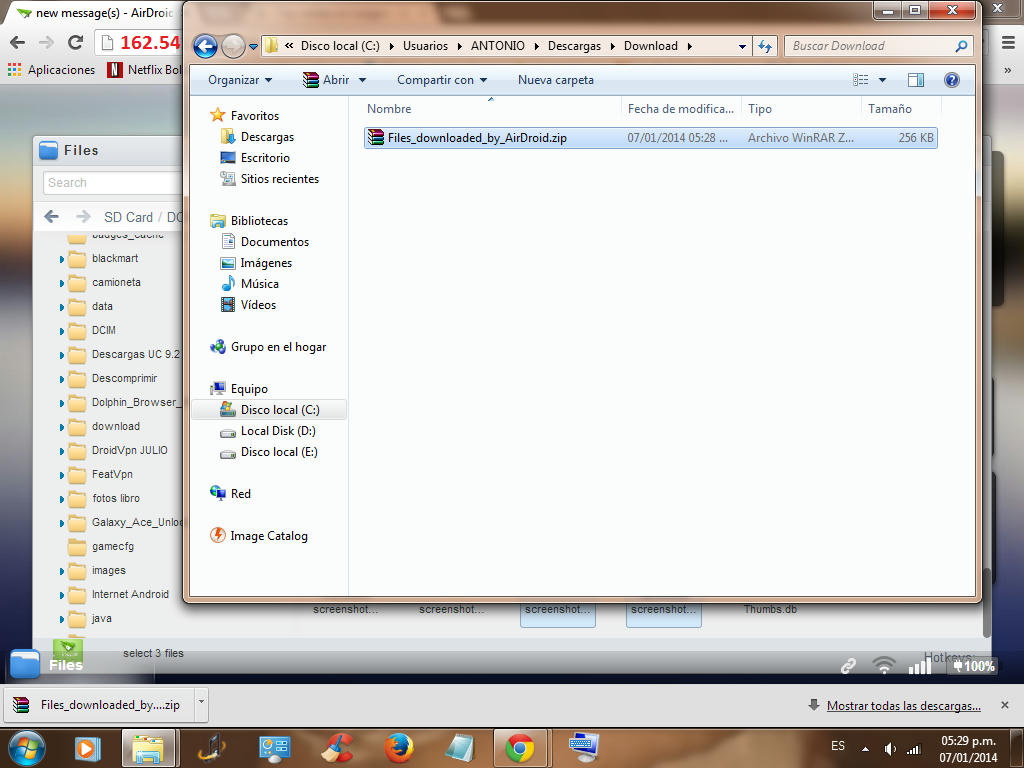Select Files_downloaded_by_AirDroid.zip file

[477, 138]
